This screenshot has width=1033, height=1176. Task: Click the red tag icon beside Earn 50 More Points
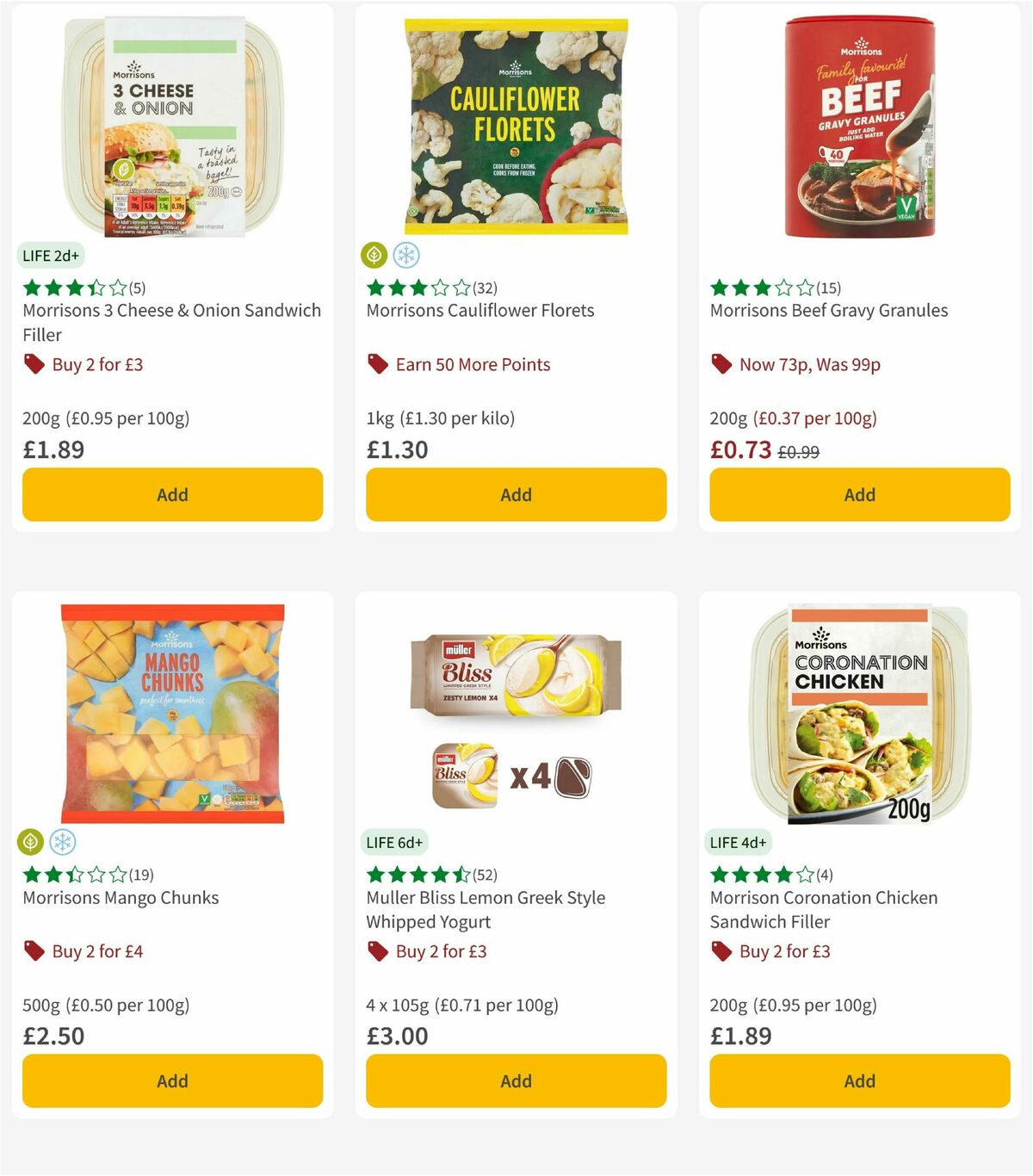[377, 364]
